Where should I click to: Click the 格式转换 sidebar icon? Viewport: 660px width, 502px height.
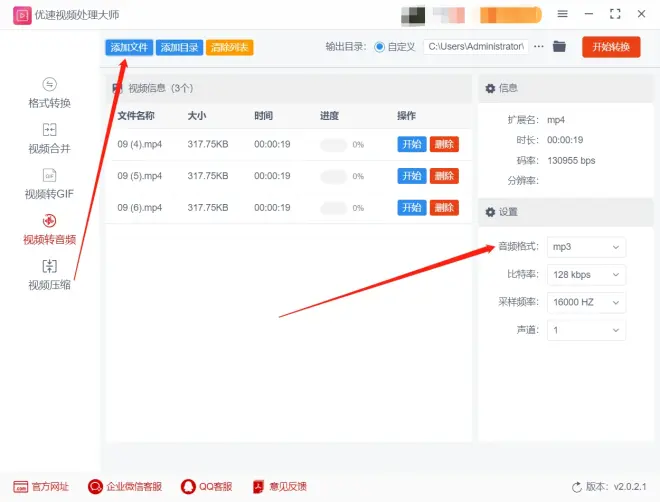click(49, 84)
